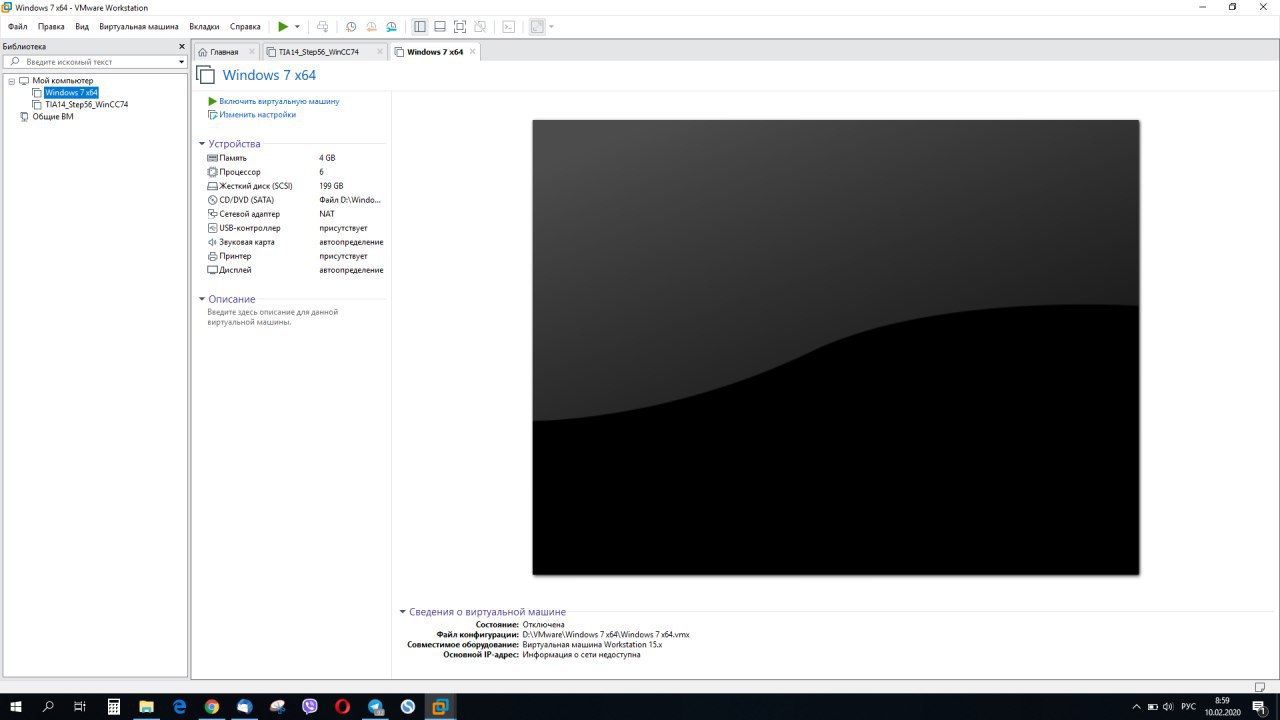Click the stretch guest display icon
This screenshot has width=1280, height=720.
(x=537, y=26)
